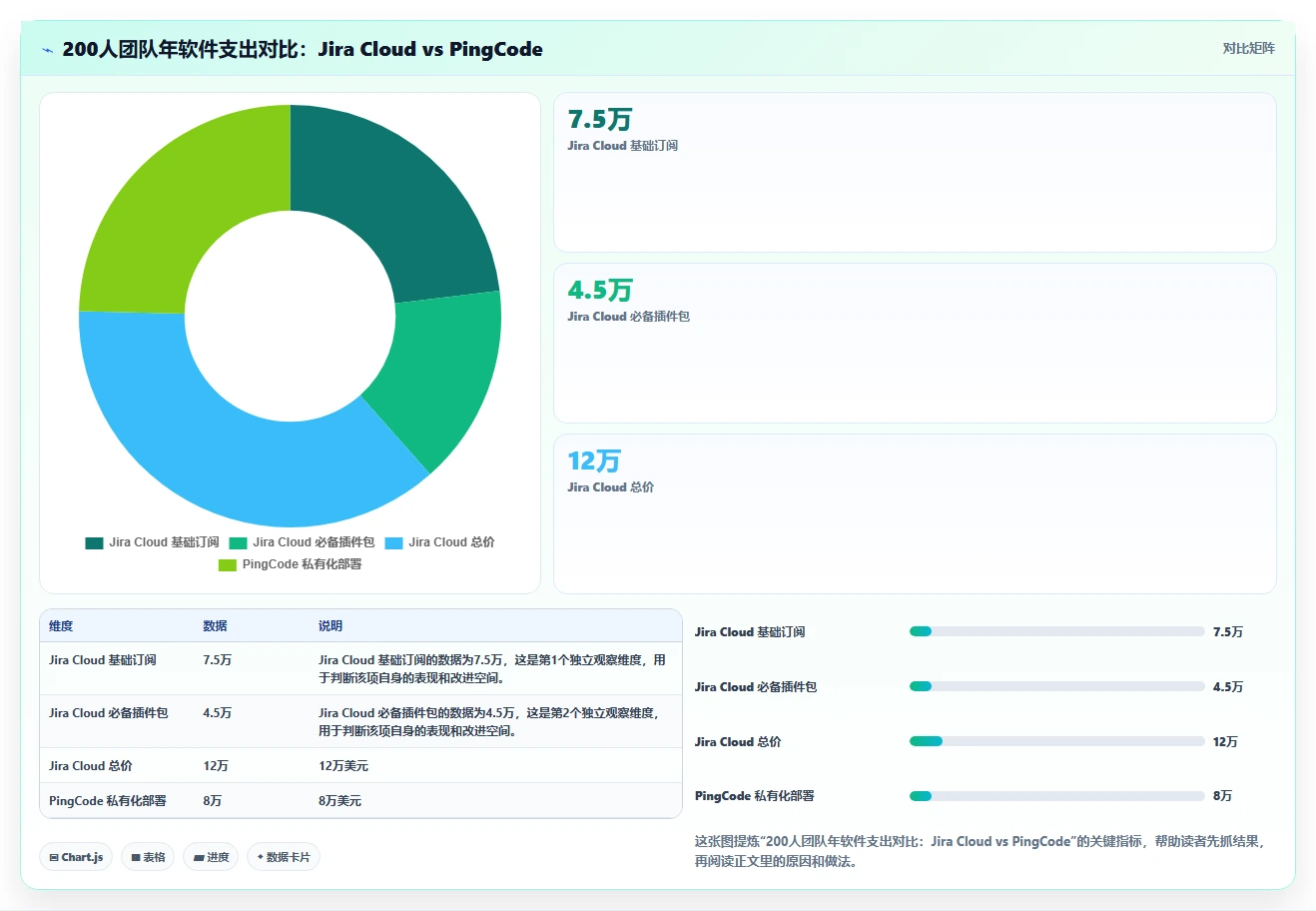Screen dimensions: 1316x911
Task: Click description cell 8万美元
Action: [340, 801]
